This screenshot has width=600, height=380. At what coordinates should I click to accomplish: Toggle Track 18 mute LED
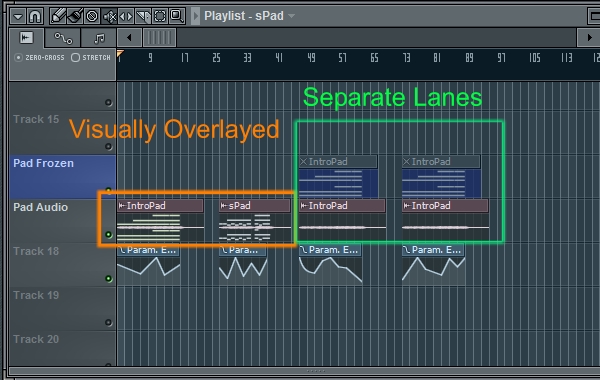pyautogui.click(x=109, y=278)
